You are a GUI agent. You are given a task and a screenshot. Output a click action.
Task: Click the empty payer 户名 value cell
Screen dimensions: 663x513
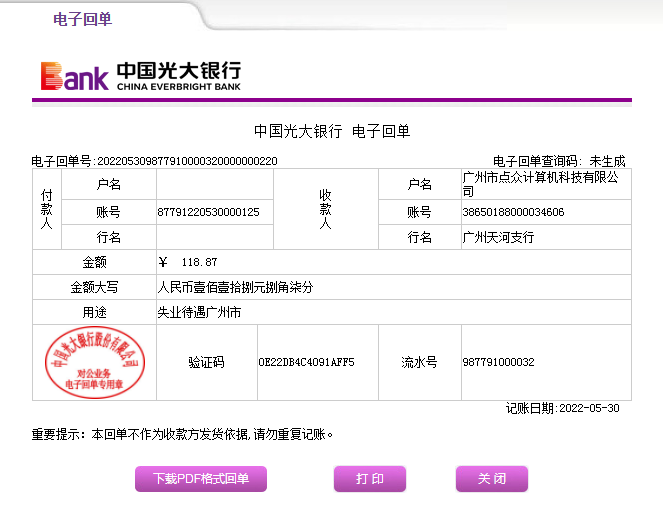(215, 184)
